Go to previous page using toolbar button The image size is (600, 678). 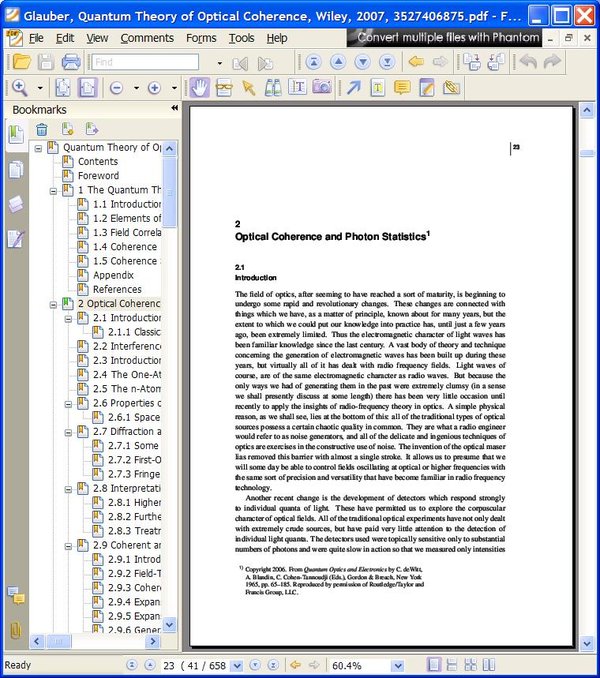point(338,62)
